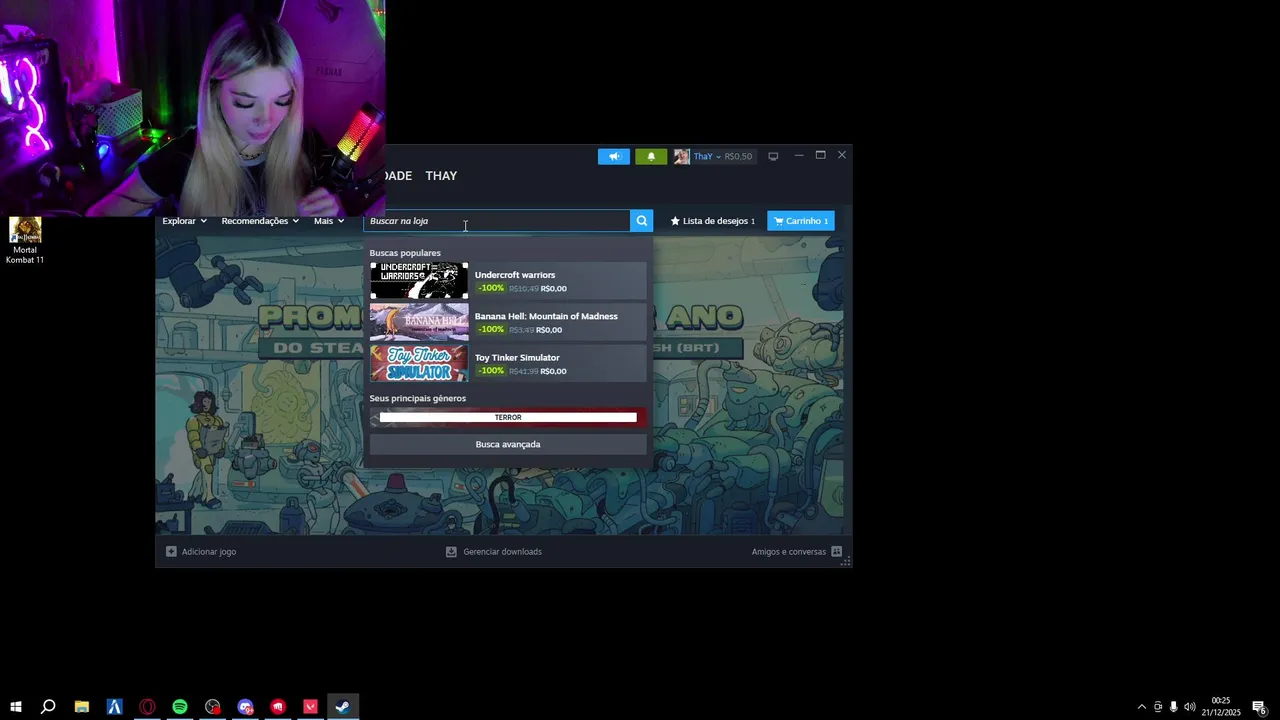This screenshot has width=1280, height=720.
Task: Open Lista de desejos wishlist
Action: 713,221
